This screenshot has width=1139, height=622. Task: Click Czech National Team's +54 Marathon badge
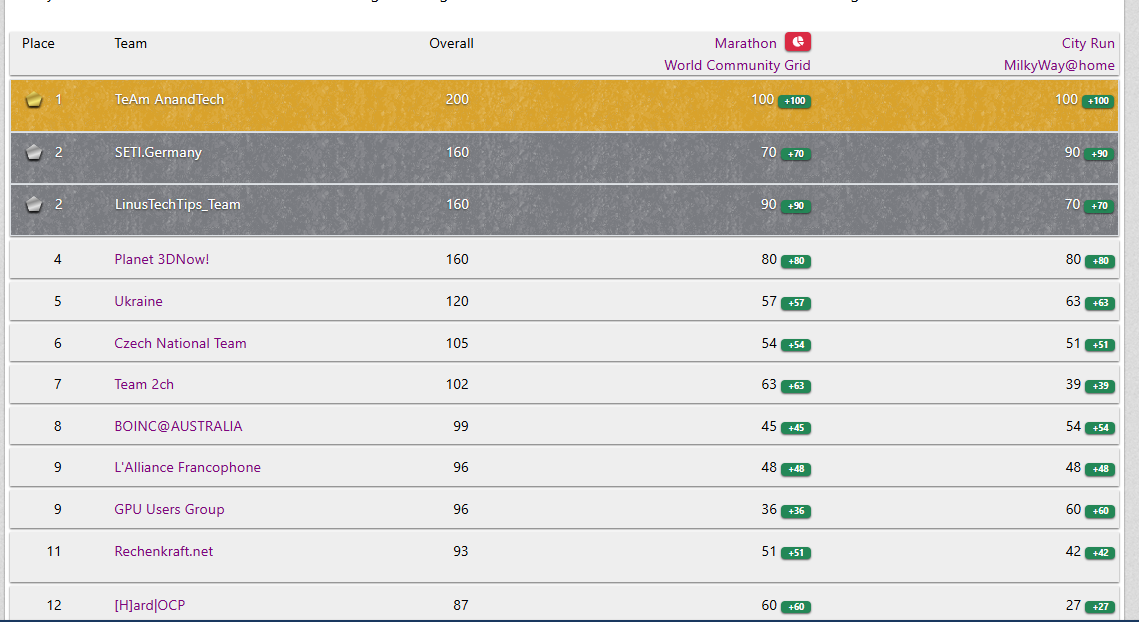coord(796,345)
